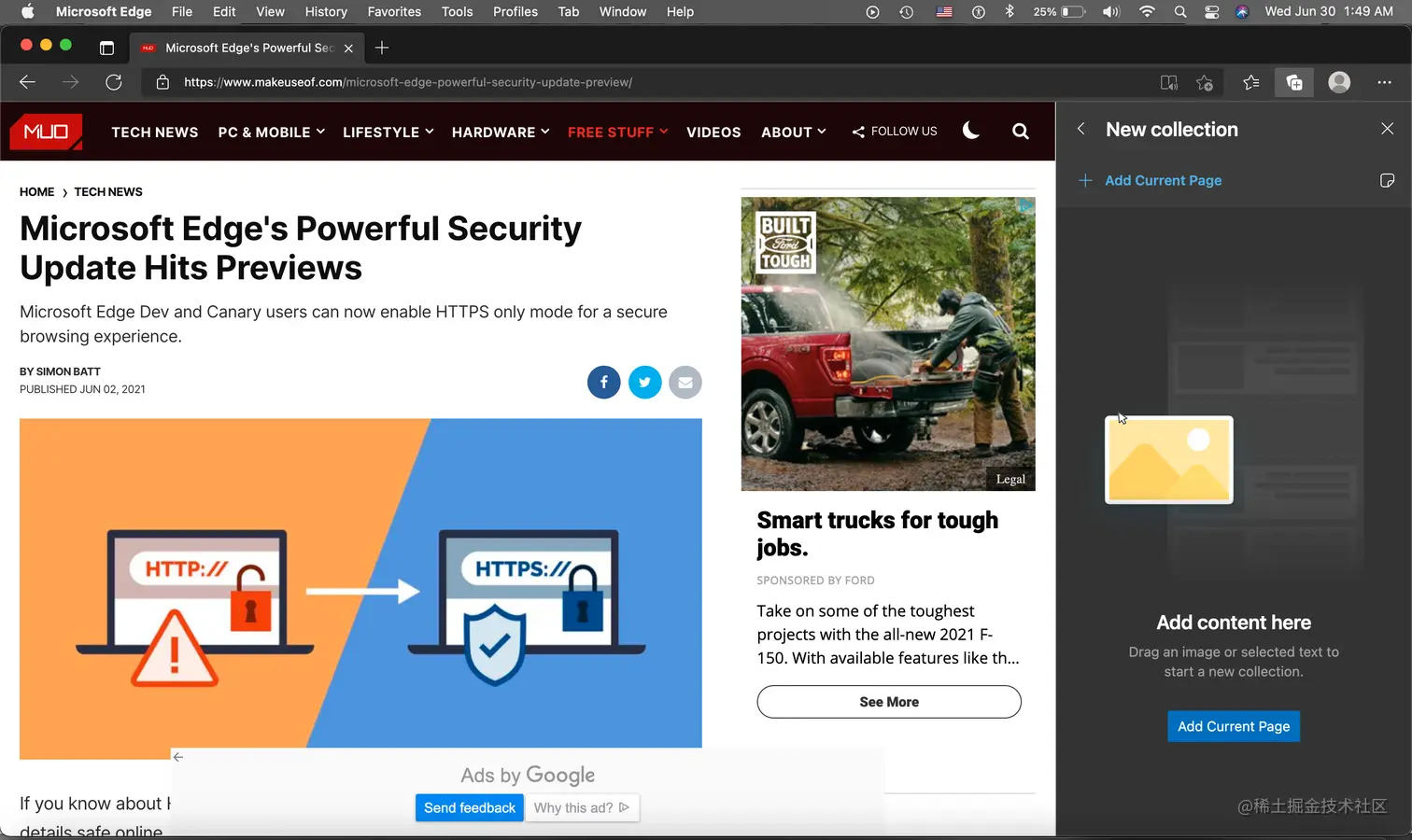Click See More on Ford ad

tap(889, 702)
